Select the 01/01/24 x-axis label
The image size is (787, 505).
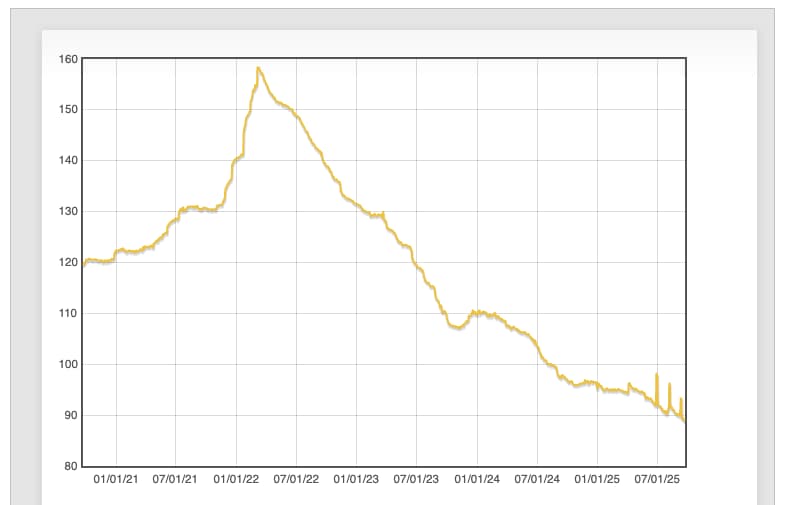[477, 479]
